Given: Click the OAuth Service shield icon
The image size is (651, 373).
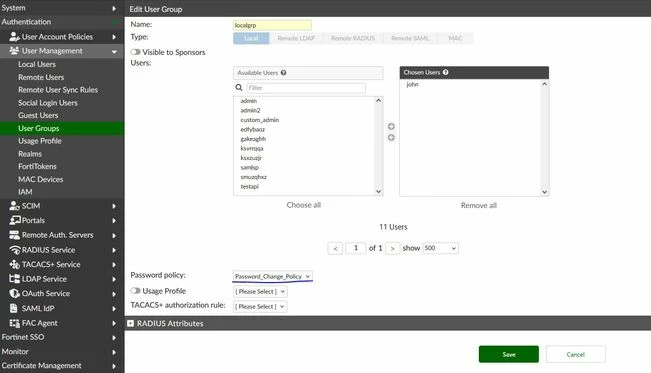Looking at the screenshot, I should coord(15,293).
